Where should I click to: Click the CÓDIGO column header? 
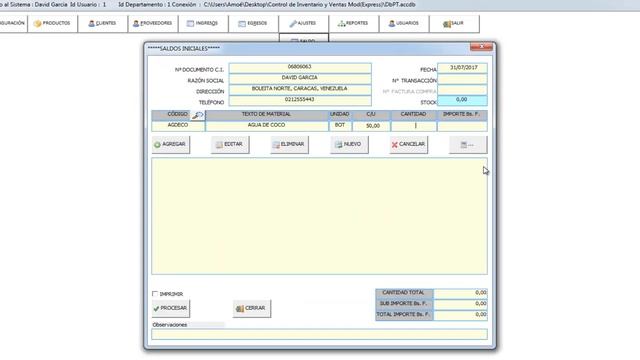(x=178, y=115)
